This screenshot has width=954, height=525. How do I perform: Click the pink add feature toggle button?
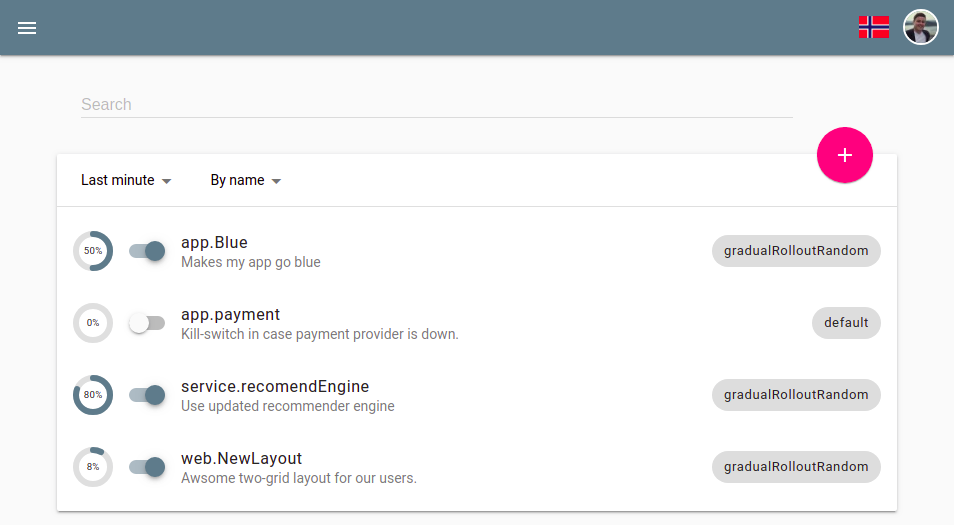[x=845, y=155]
